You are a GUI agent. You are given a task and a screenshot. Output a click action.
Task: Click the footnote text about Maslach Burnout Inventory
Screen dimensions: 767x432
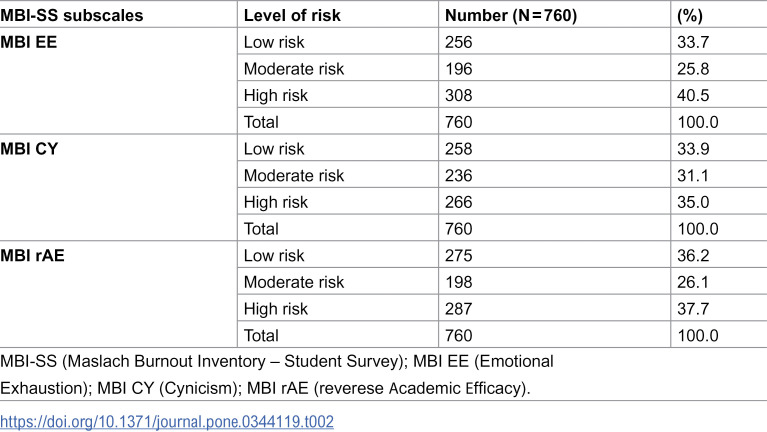point(277,375)
